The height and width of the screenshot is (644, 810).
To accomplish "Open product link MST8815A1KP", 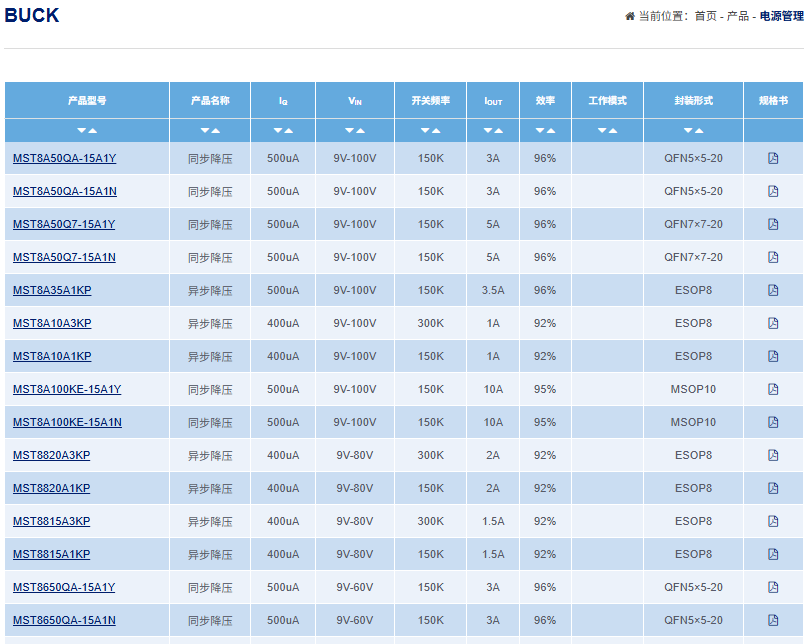I will 52,555.
